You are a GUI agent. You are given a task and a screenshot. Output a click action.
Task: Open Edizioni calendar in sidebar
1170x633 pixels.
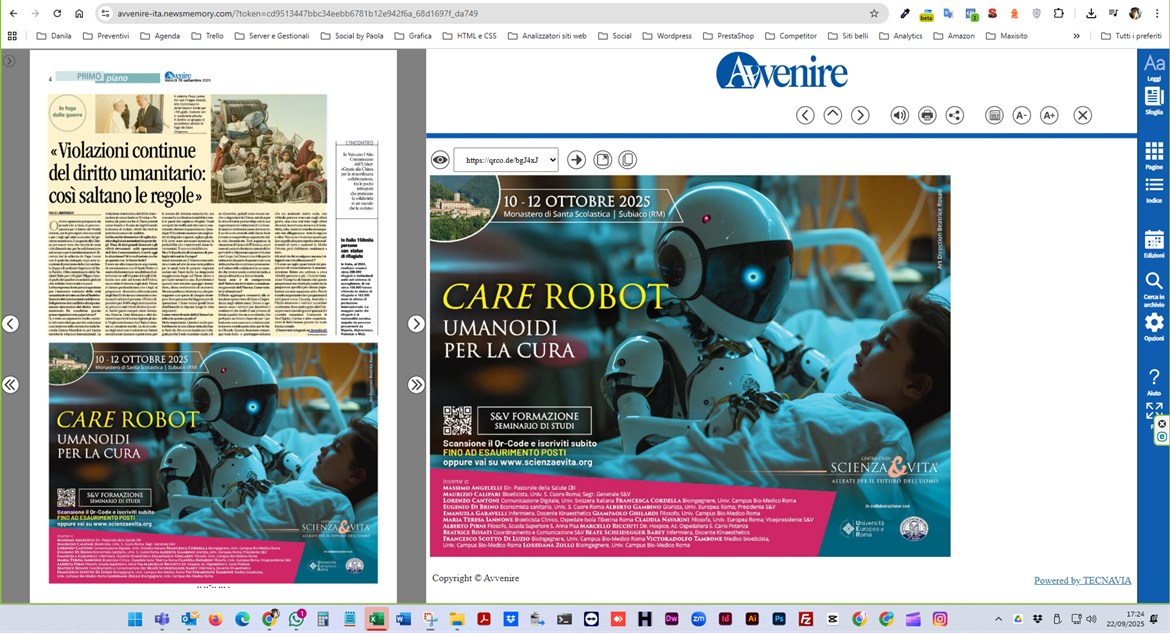click(1154, 244)
